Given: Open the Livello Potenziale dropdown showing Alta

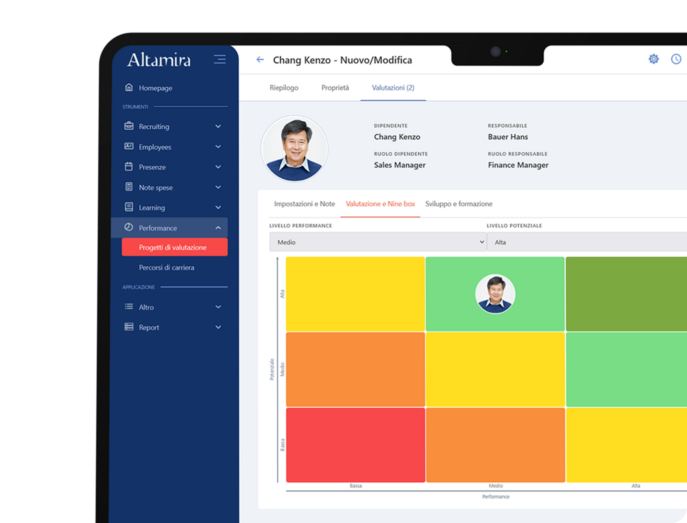Looking at the screenshot, I should 587,242.
